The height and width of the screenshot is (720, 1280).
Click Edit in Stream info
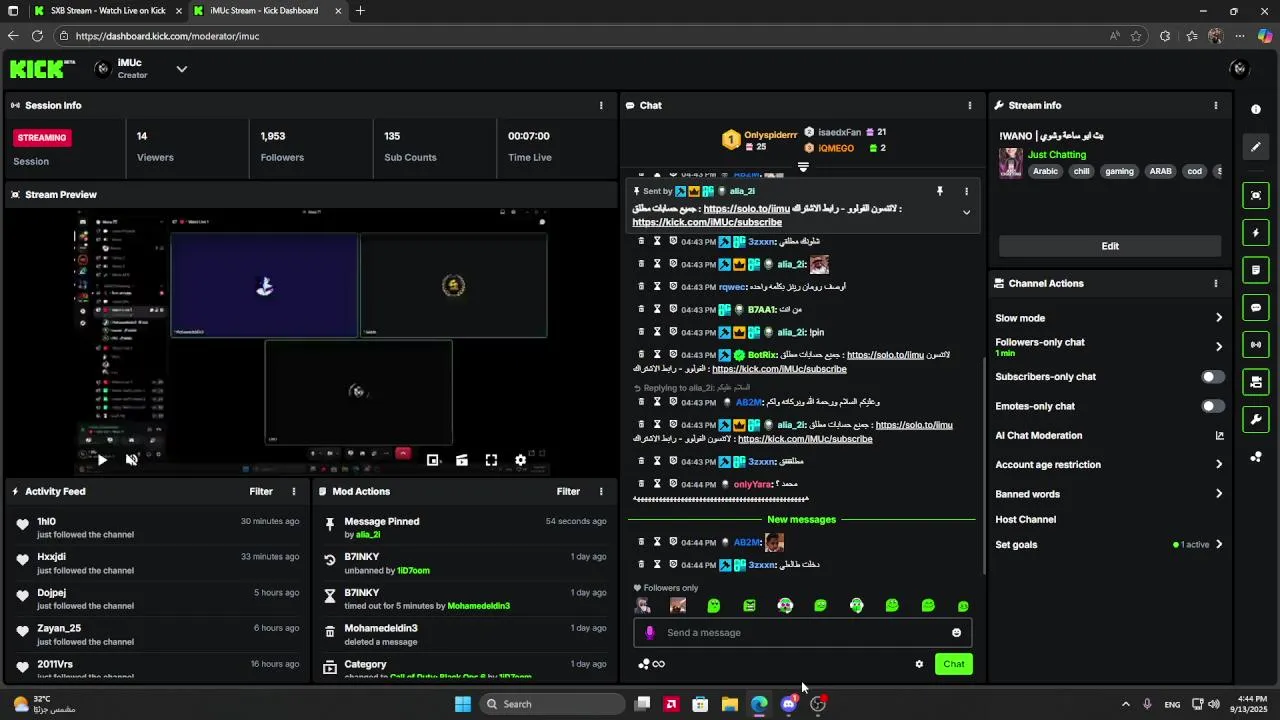tap(1110, 246)
